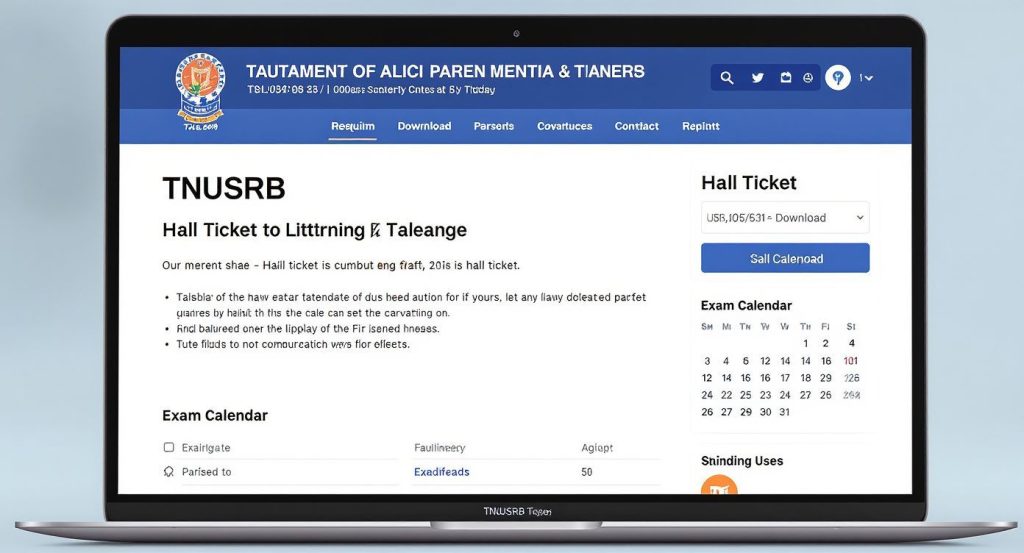This screenshot has height=553, width=1024.
Task: Choose date 18 in the calendar
Action: pos(806,378)
